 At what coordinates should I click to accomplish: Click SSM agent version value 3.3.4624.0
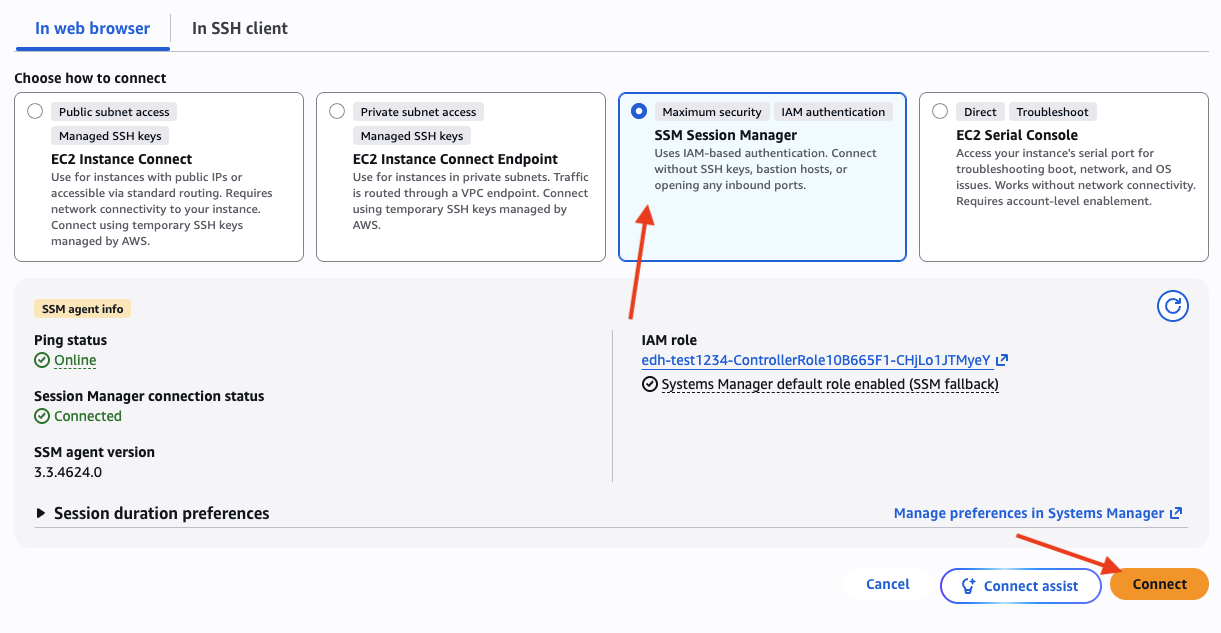pos(68,472)
